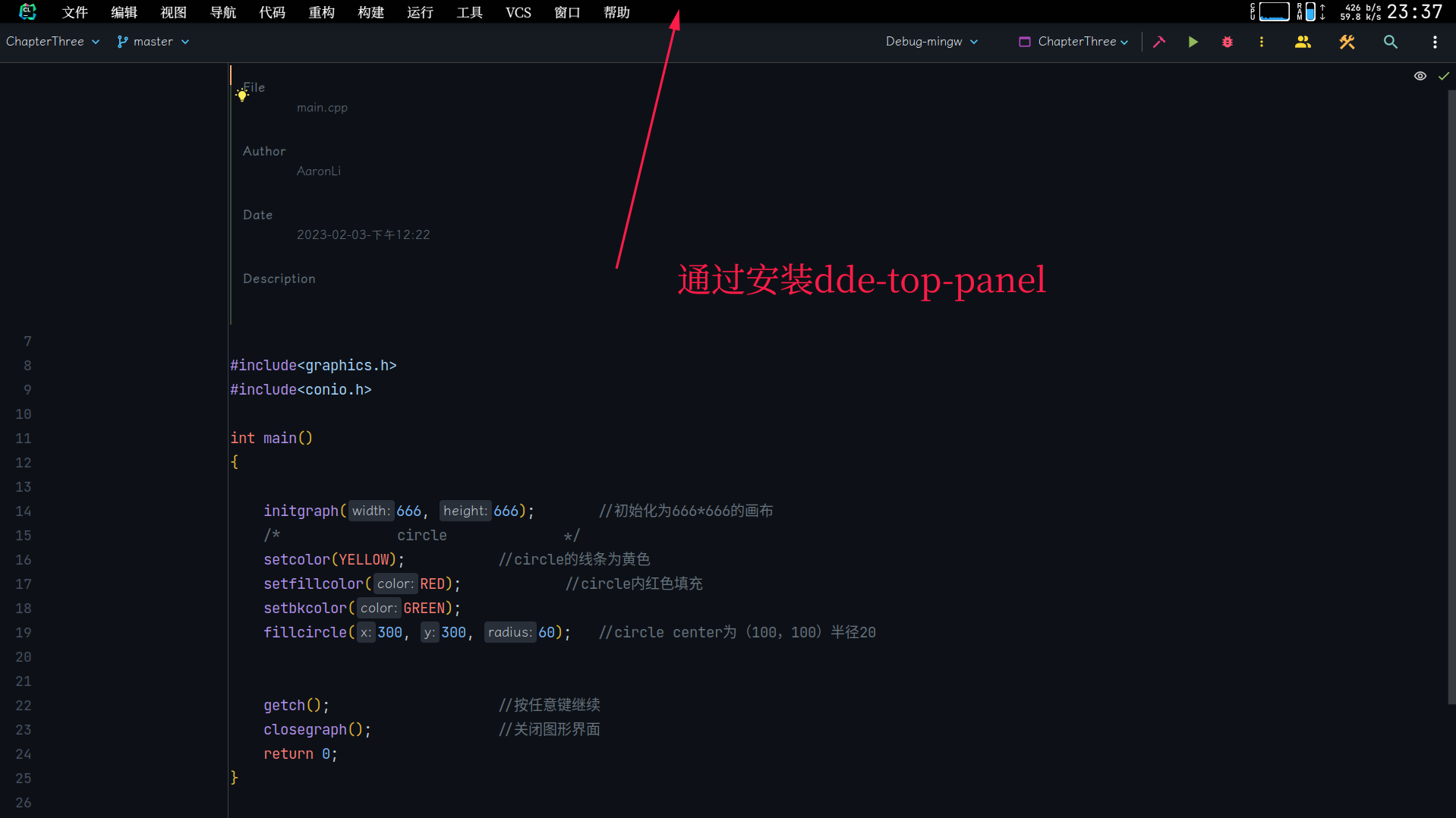Open the 帮助 (Help) menu
This screenshot has width=1456, height=818.
pos(616,12)
